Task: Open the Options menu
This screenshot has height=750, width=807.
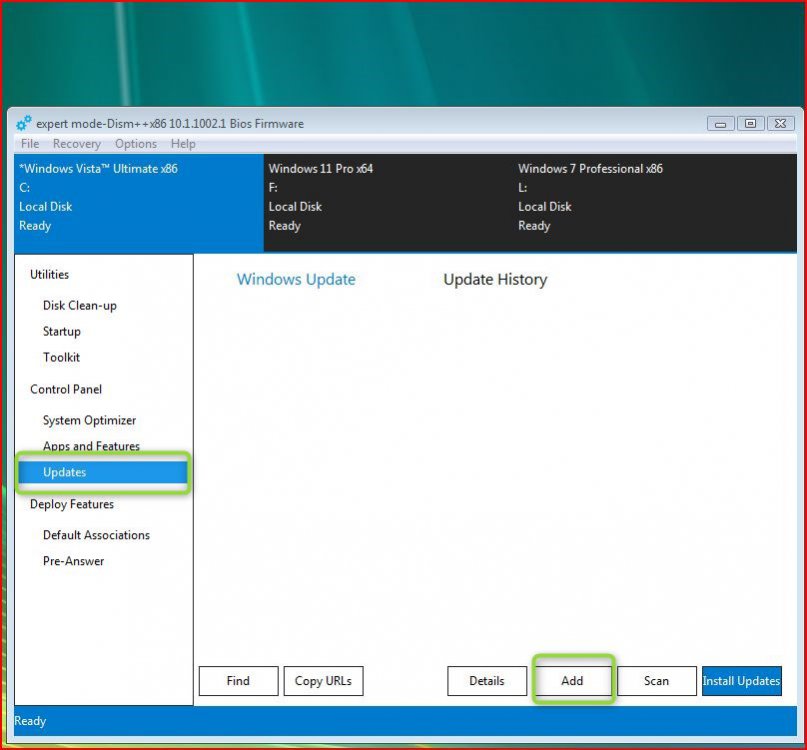Action: (136, 144)
